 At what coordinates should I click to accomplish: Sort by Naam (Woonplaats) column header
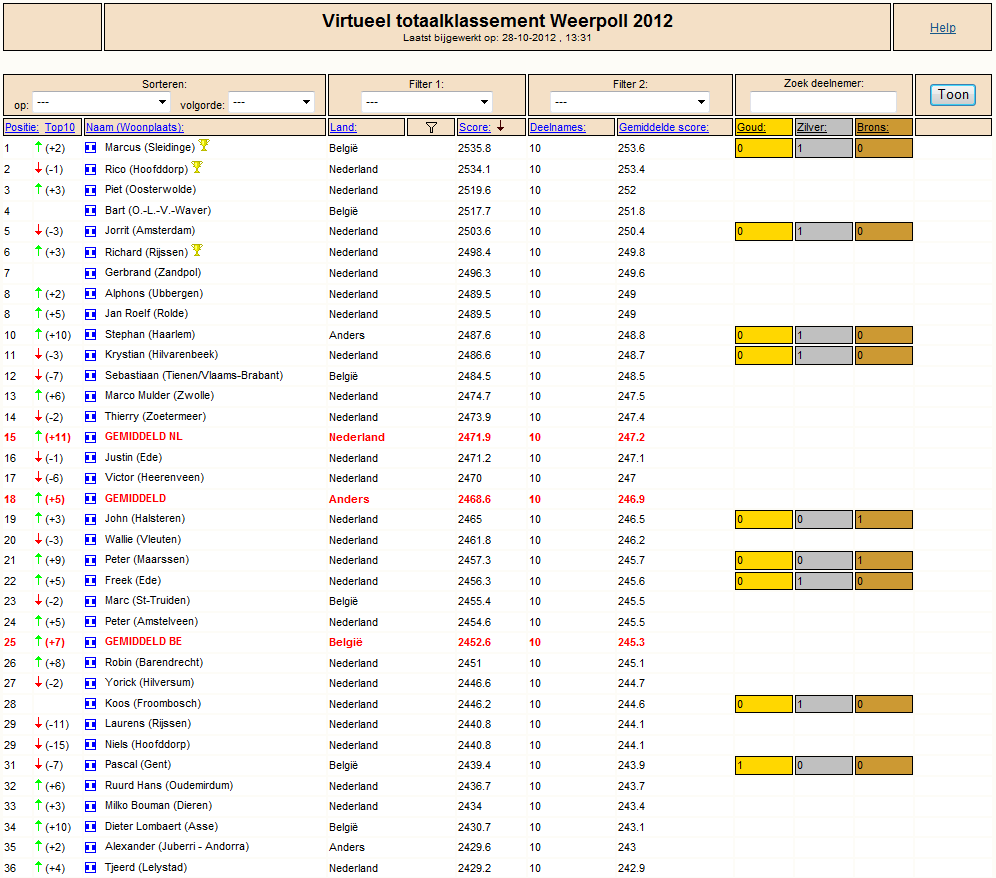pos(135,127)
